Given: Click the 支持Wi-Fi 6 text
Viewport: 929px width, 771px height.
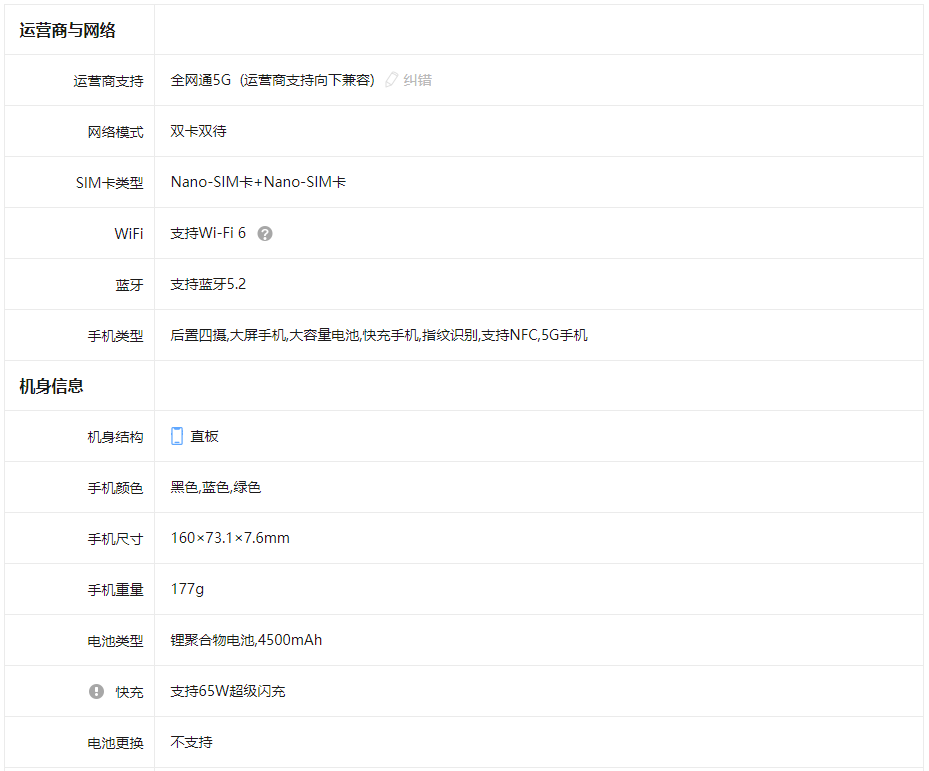Looking at the screenshot, I should pos(210,233).
